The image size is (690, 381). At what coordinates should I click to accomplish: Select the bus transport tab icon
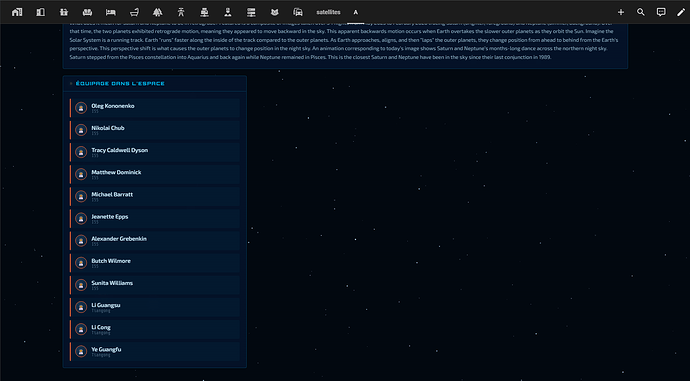click(x=298, y=12)
